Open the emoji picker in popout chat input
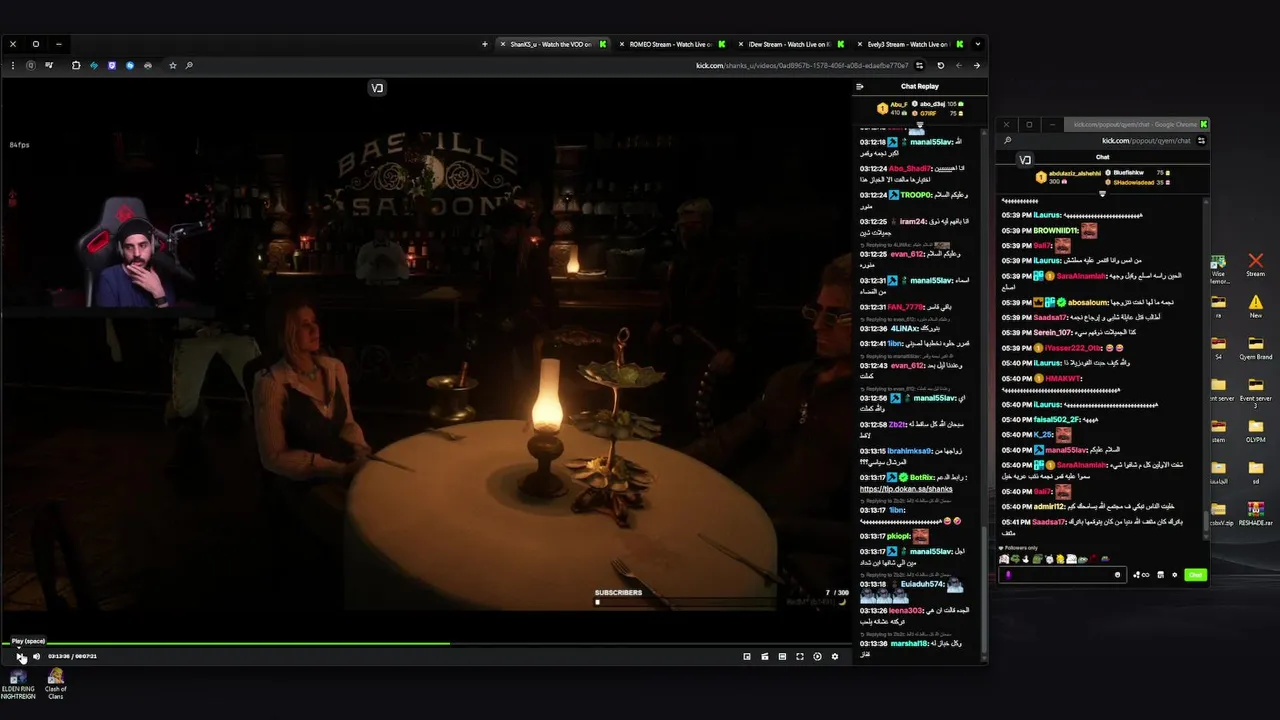The height and width of the screenshot is (720, 1280). [x=1117, y=575]
